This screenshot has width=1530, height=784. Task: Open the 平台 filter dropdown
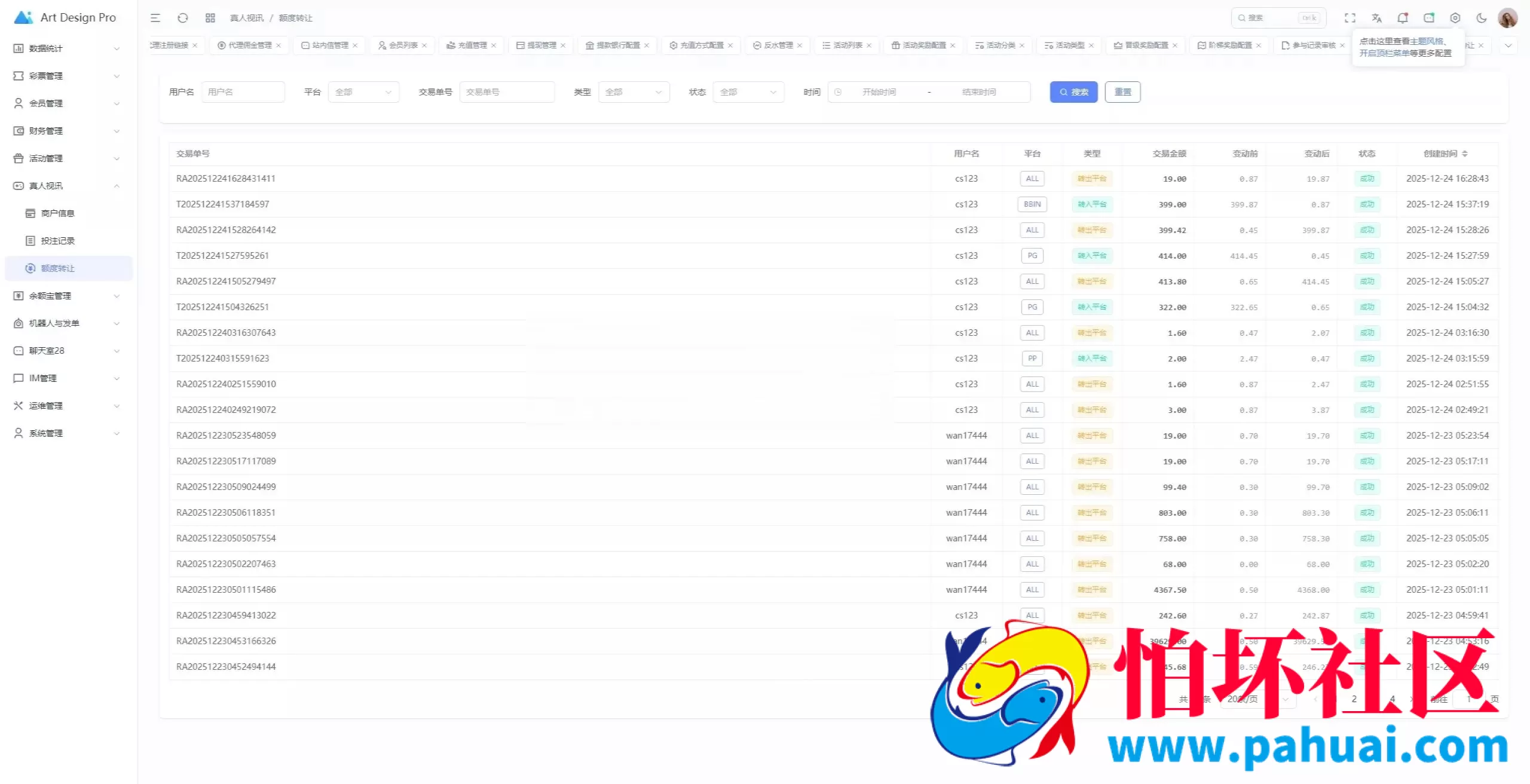(x=363, y=92)
